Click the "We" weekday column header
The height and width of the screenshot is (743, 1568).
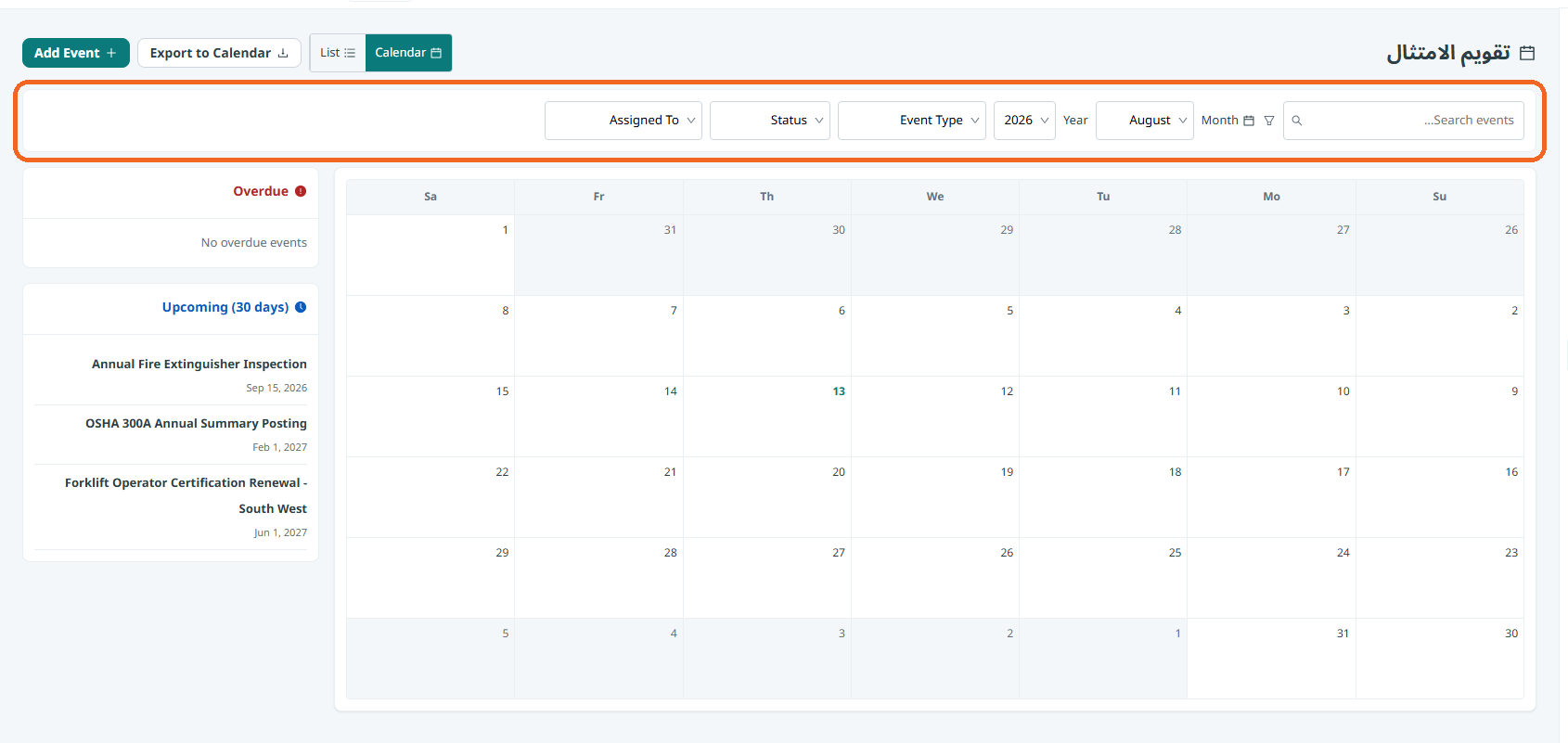point(935,197)
